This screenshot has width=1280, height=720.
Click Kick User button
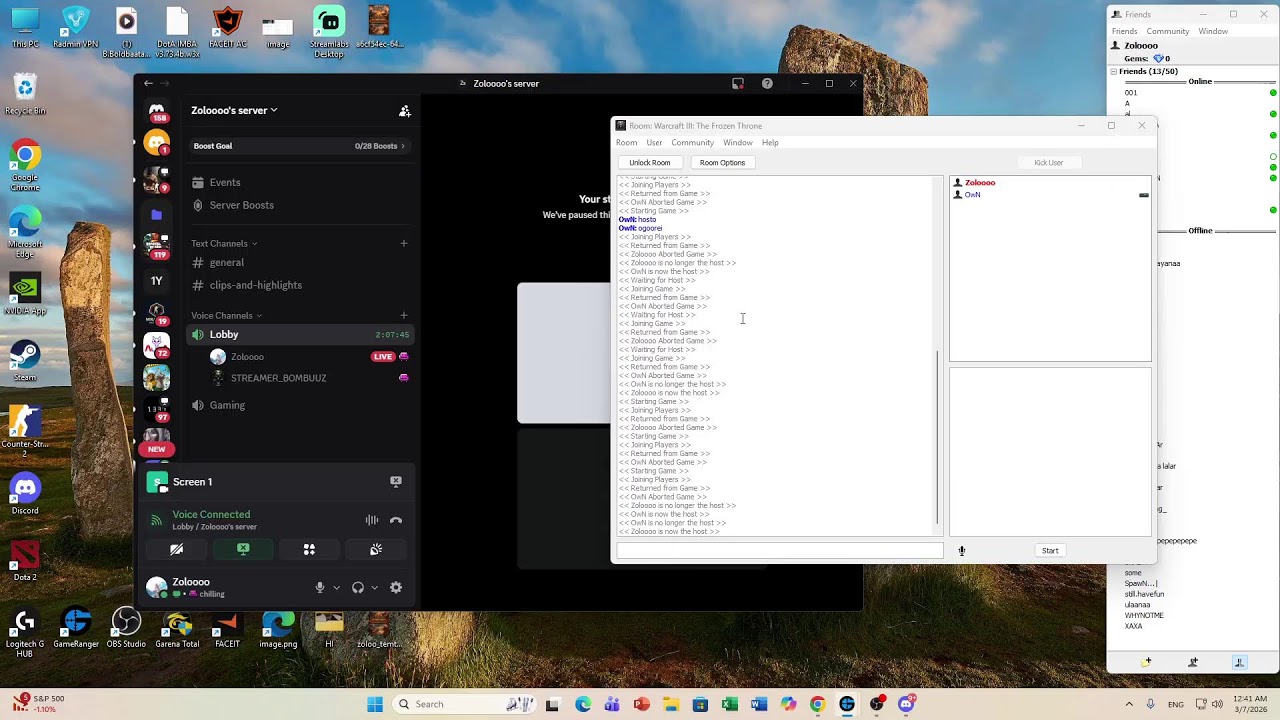pyautogui.click(x=1049, y=163)
